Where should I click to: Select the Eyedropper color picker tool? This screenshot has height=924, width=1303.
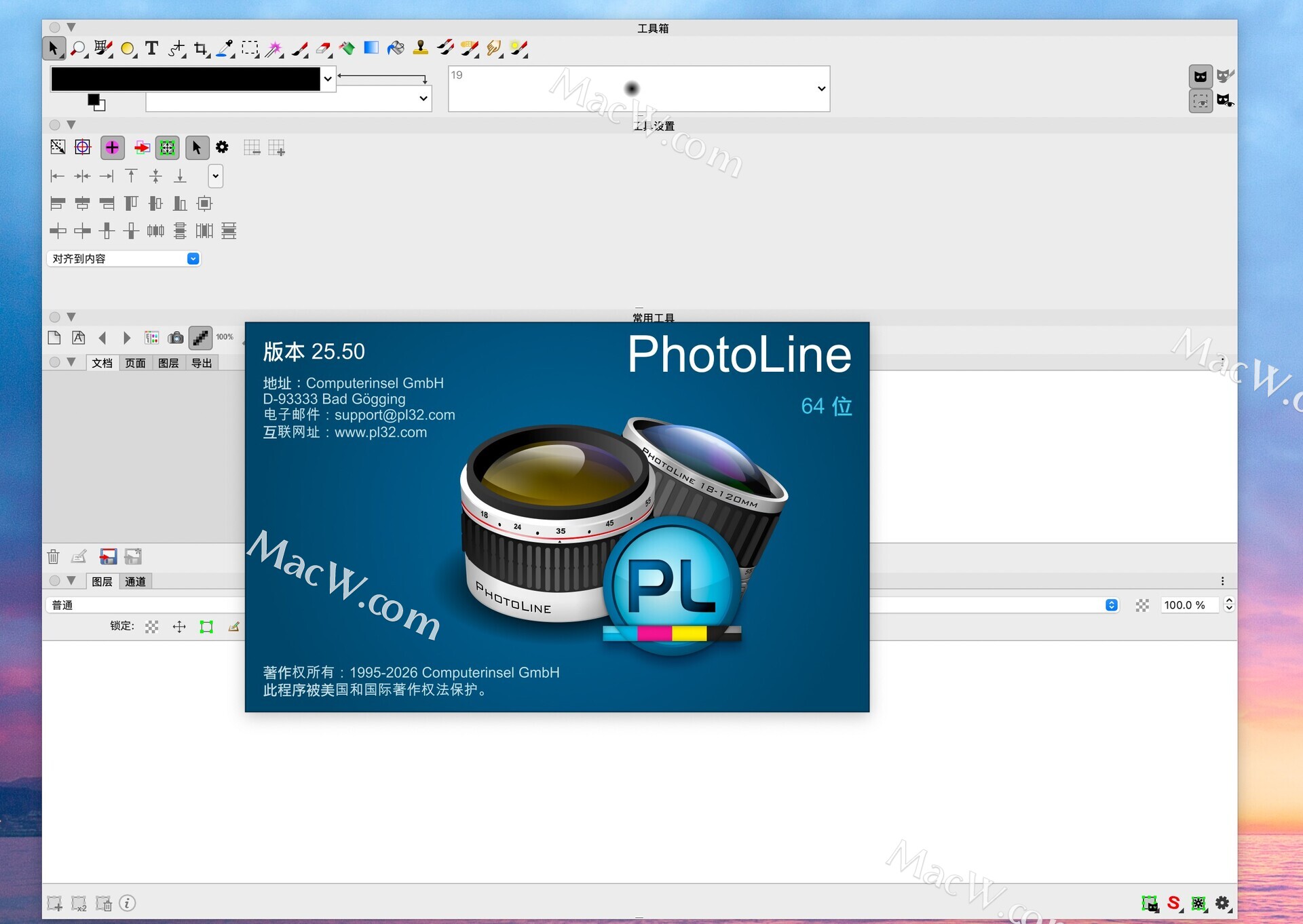[225, 48]
